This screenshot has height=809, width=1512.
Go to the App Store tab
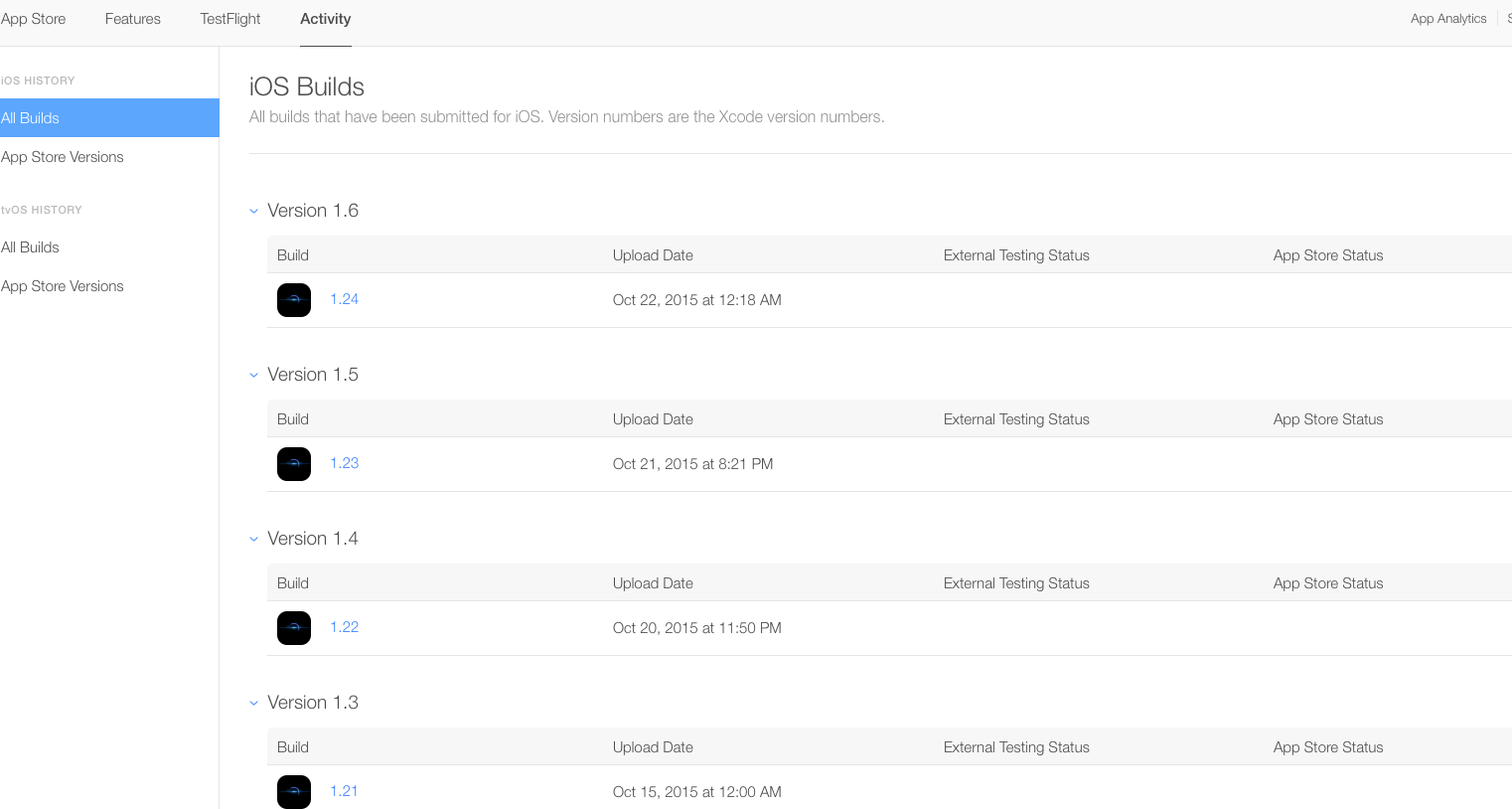(x=34, y=19)
